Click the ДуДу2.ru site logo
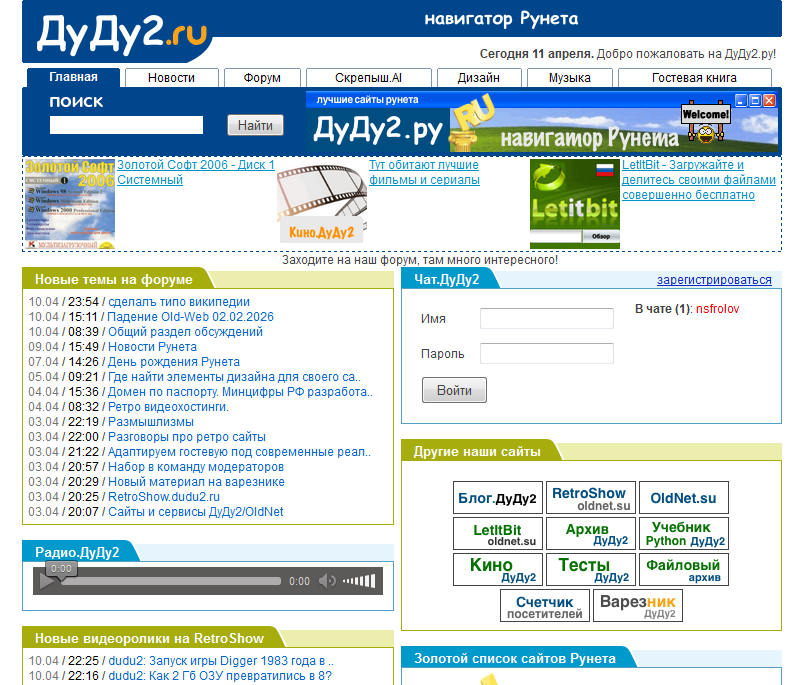802x685 pixels. (x=122, y=33)
